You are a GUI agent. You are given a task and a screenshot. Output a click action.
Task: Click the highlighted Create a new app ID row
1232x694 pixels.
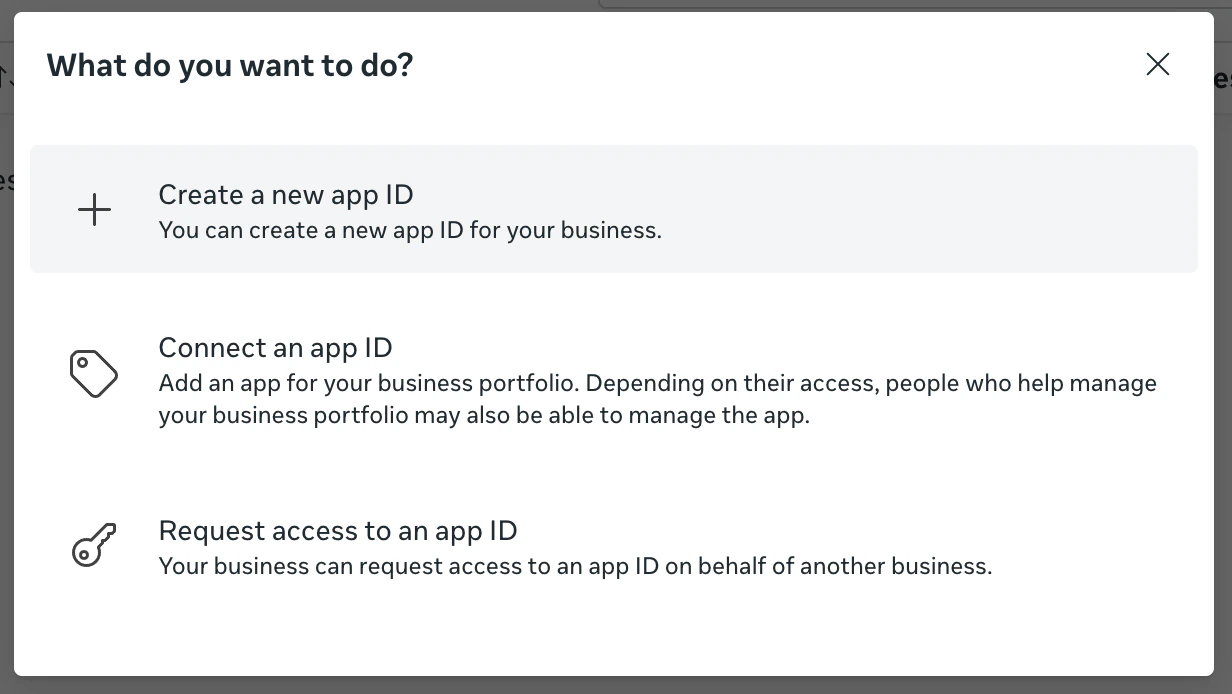click(x=614, y=208)
